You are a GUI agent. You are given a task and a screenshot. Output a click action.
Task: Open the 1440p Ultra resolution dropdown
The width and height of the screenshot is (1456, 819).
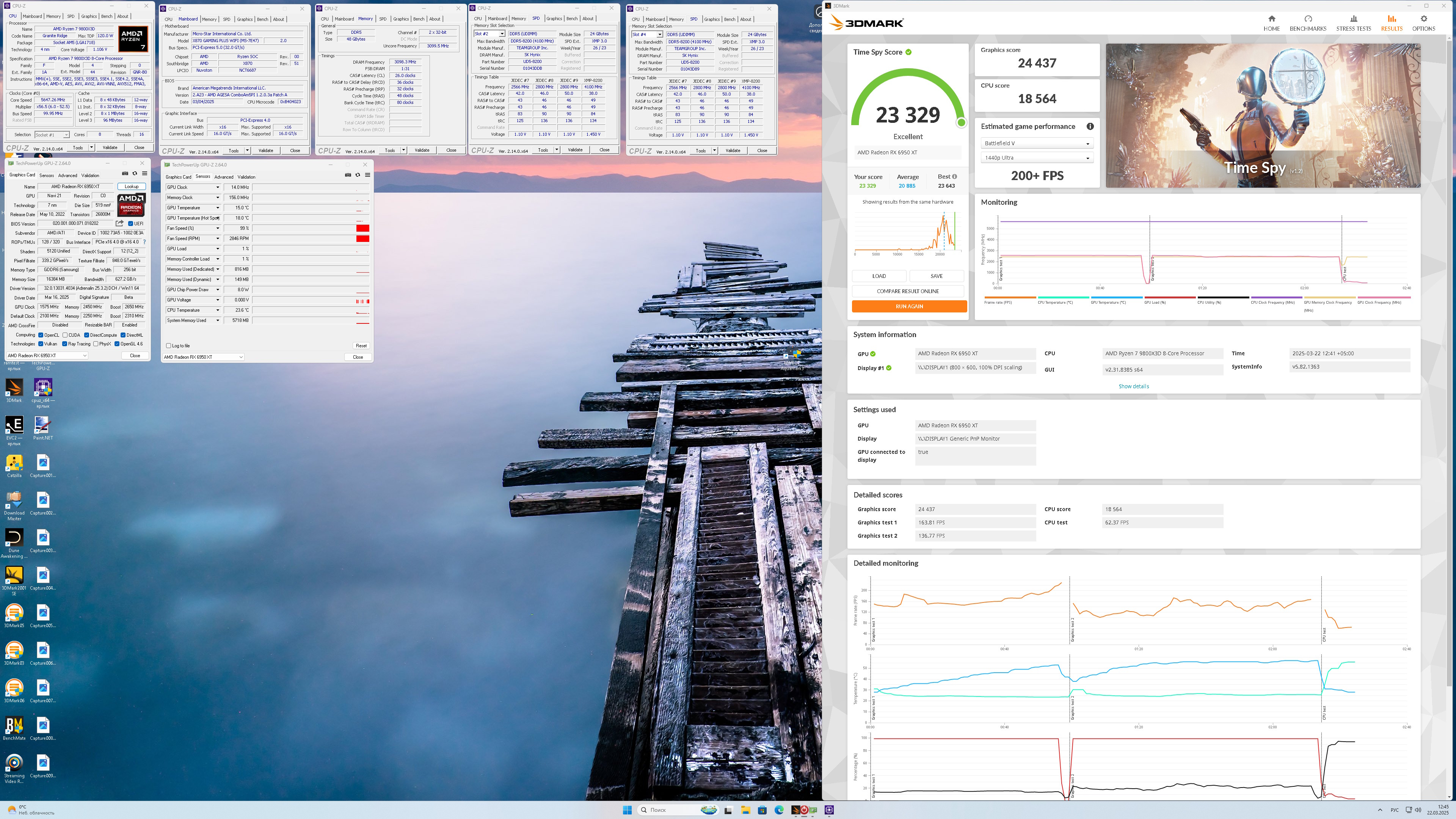[x=1037, y=158]
